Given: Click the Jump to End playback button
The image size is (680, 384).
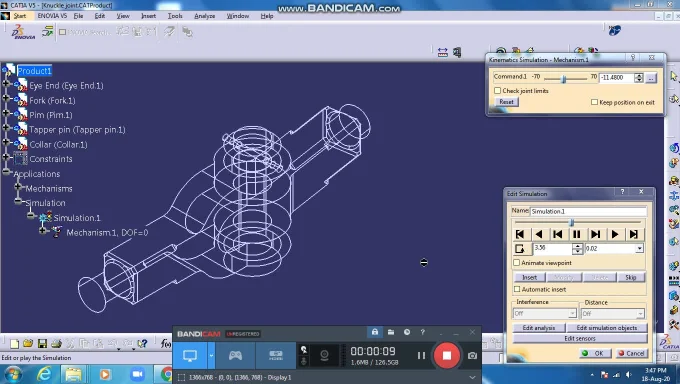Looking at the screenshot, I should [634, 234].
